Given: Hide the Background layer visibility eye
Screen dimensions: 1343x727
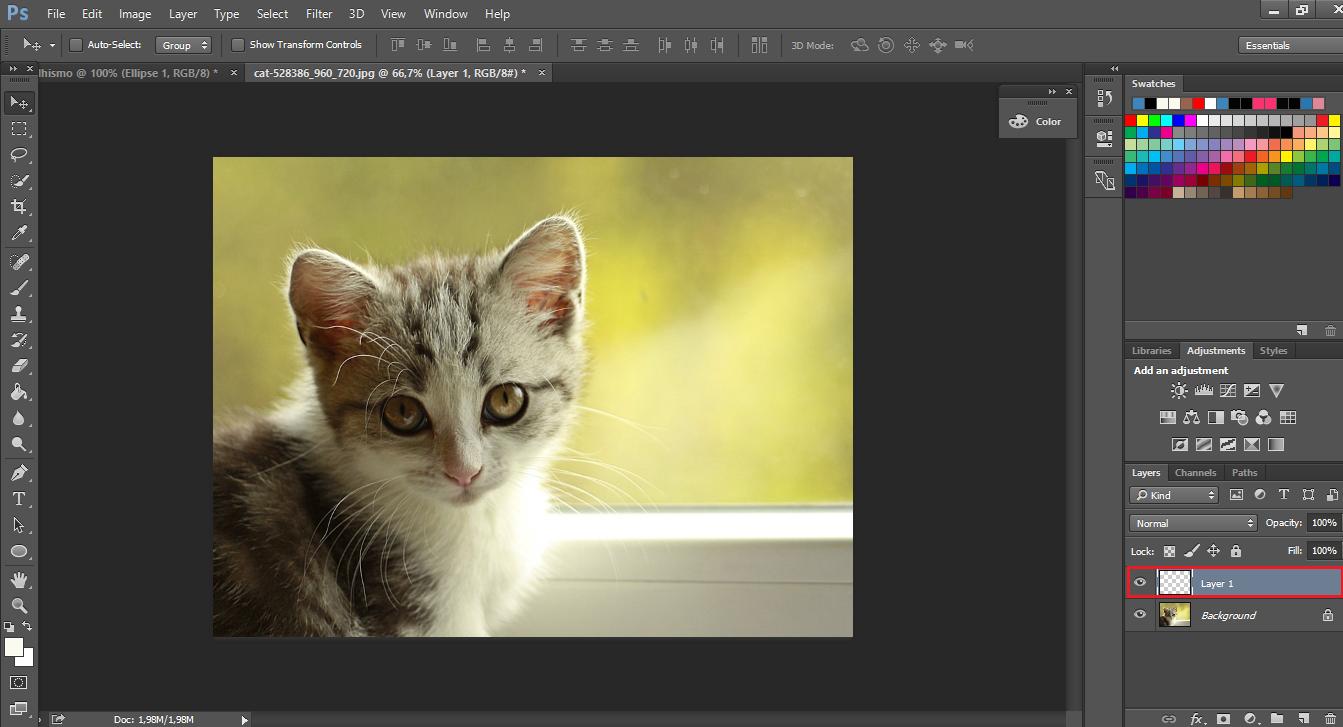Looking at the screenshot, I should coord(1140,615).
